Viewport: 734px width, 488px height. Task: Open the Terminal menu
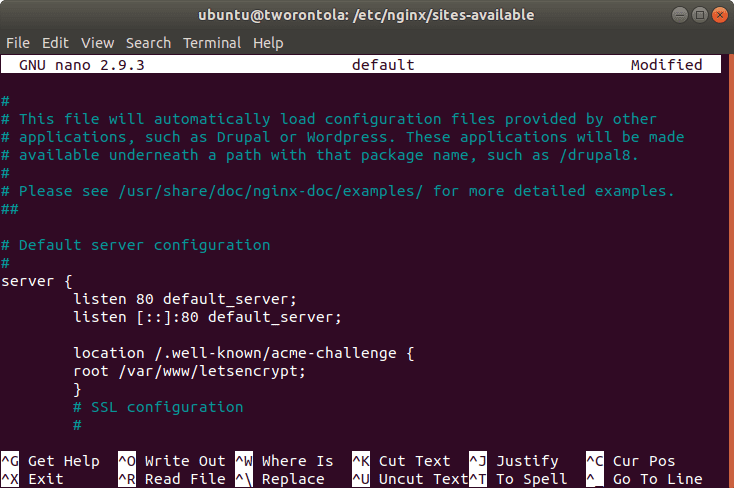(x=211, y=43)
